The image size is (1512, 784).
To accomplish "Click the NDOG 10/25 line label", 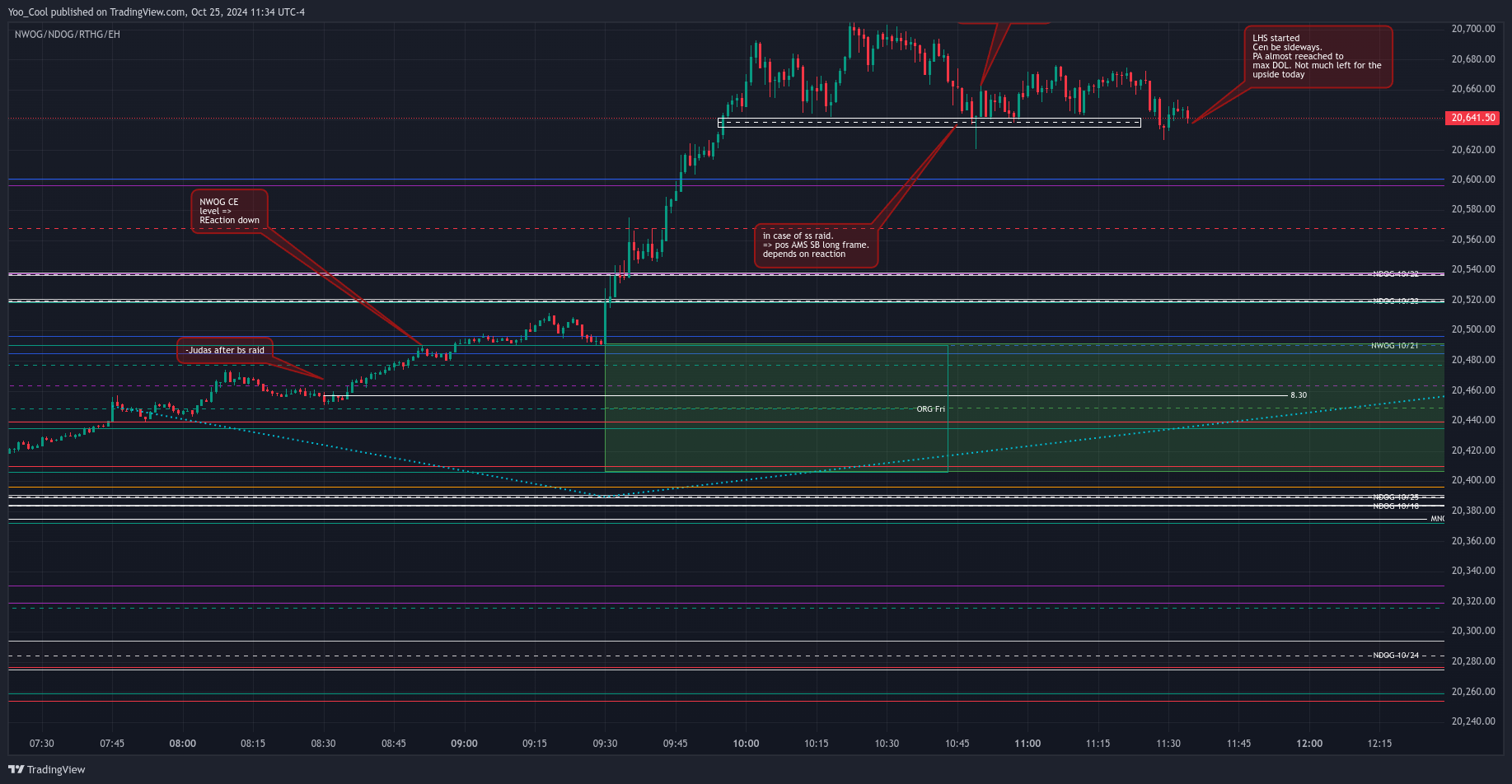I will tap(1396, 497).
